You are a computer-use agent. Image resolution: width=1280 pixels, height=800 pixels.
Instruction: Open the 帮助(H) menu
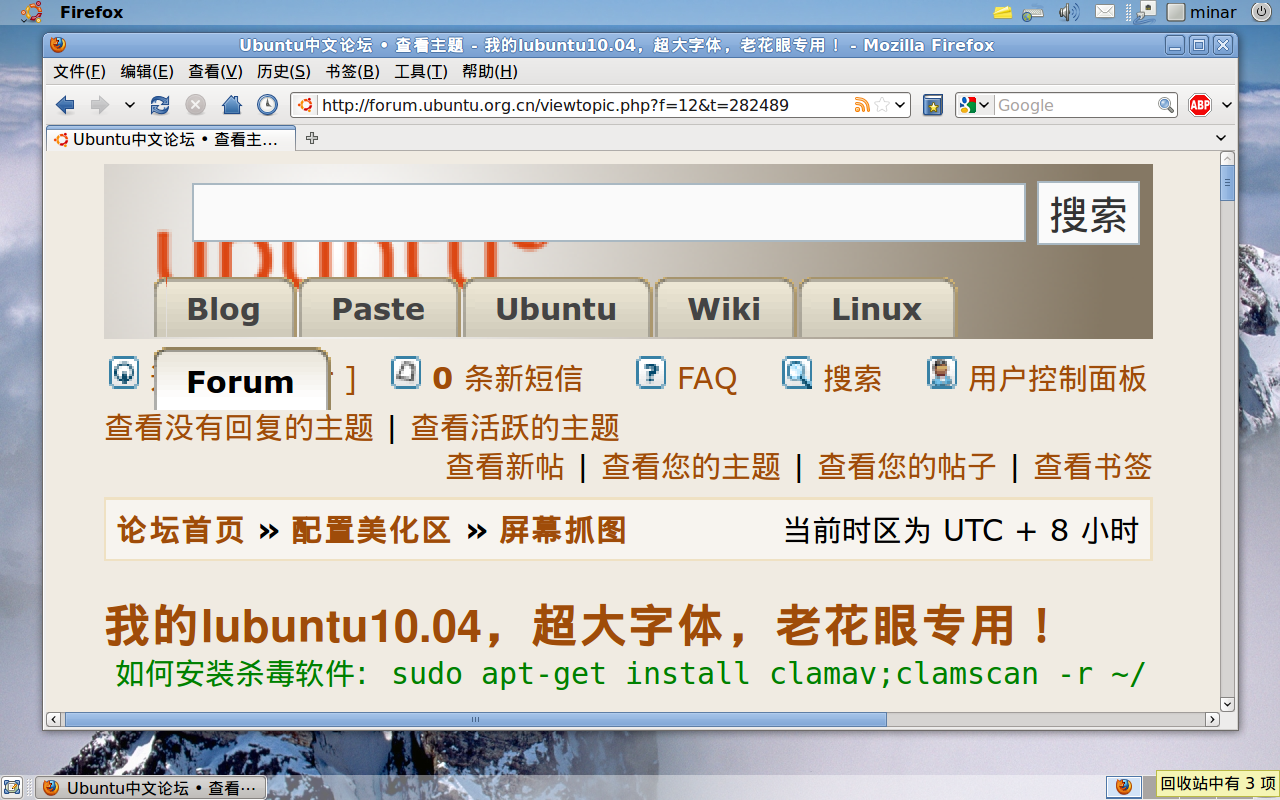(x=489, y=72)
